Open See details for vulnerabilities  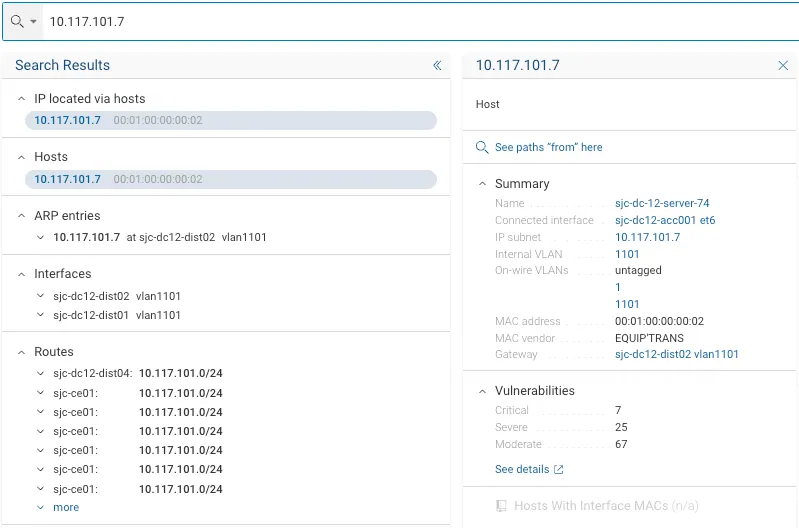pos(522,469)
